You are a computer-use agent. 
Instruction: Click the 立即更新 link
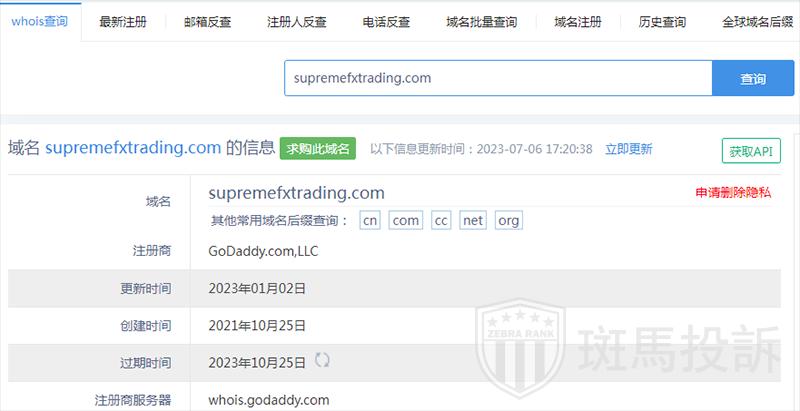[629, 149]
